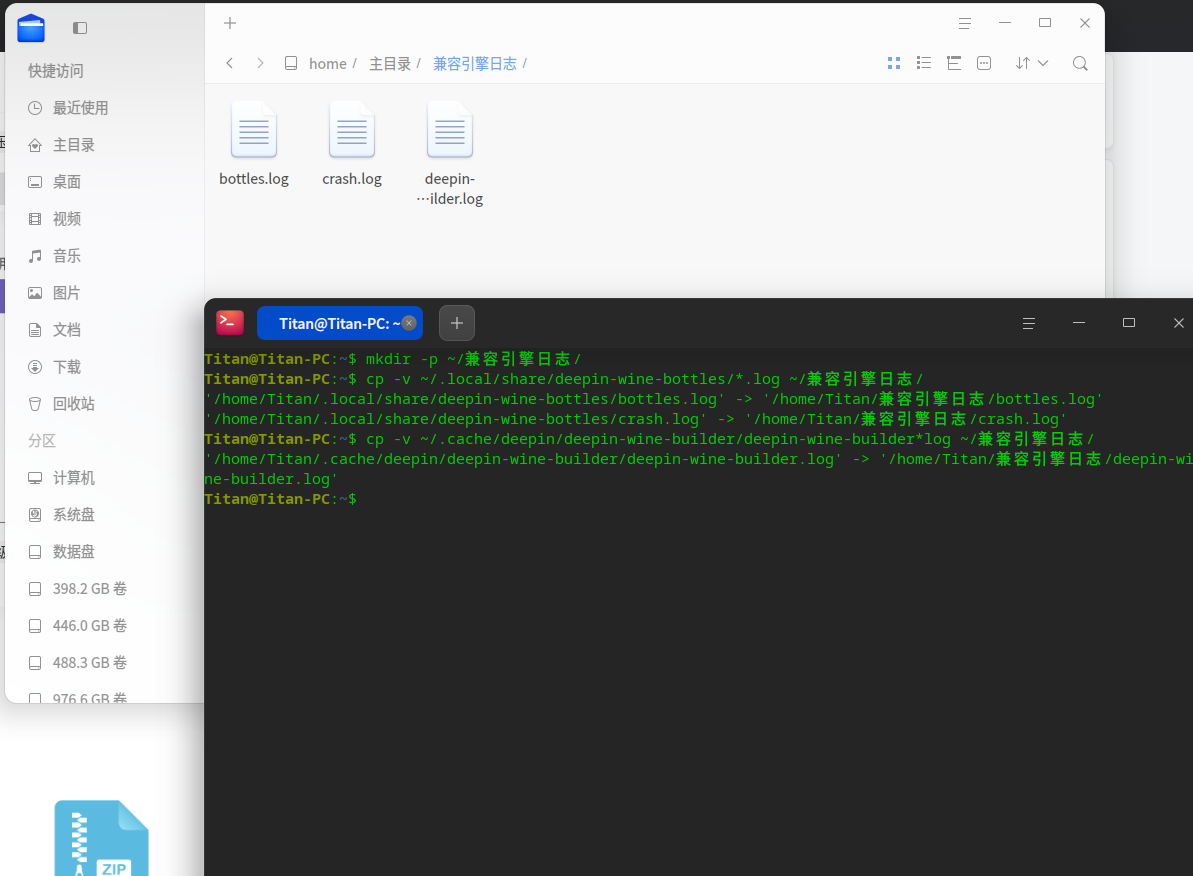Select the crash.log file
The width and height of the screenshot is (1193, 876).
tap(352, 145)
